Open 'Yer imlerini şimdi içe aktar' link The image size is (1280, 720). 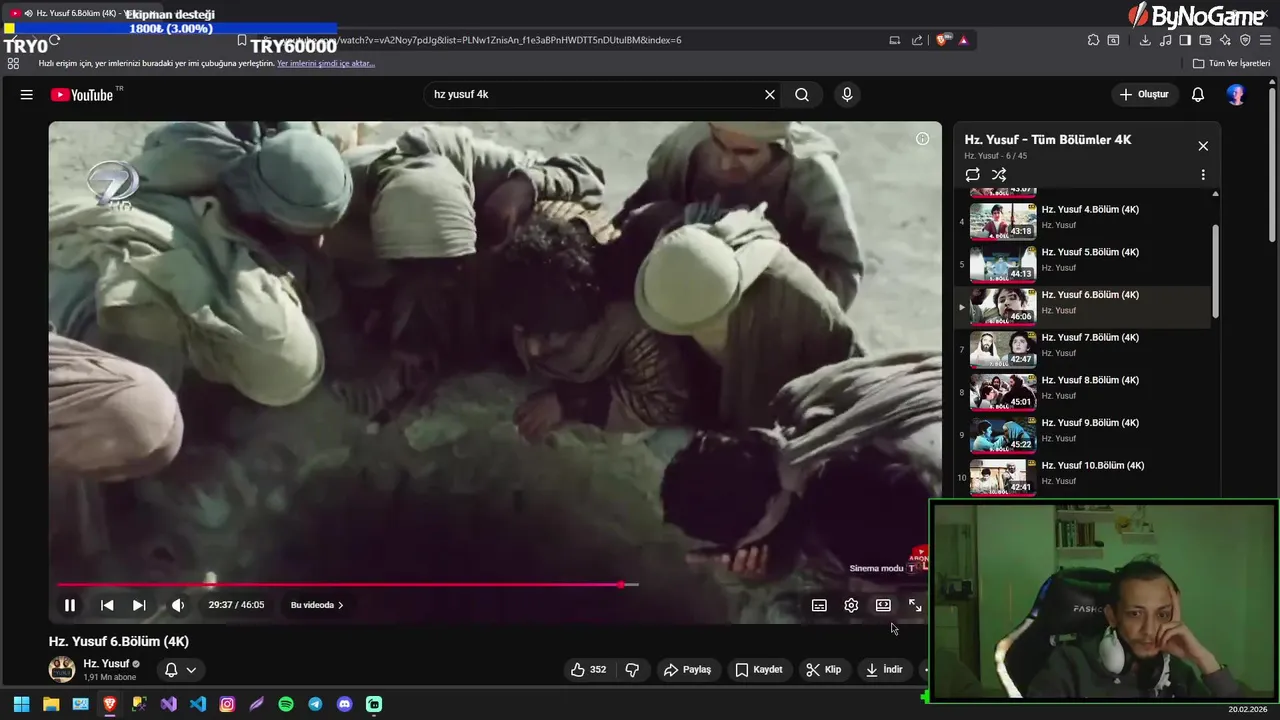pos(326,63)
